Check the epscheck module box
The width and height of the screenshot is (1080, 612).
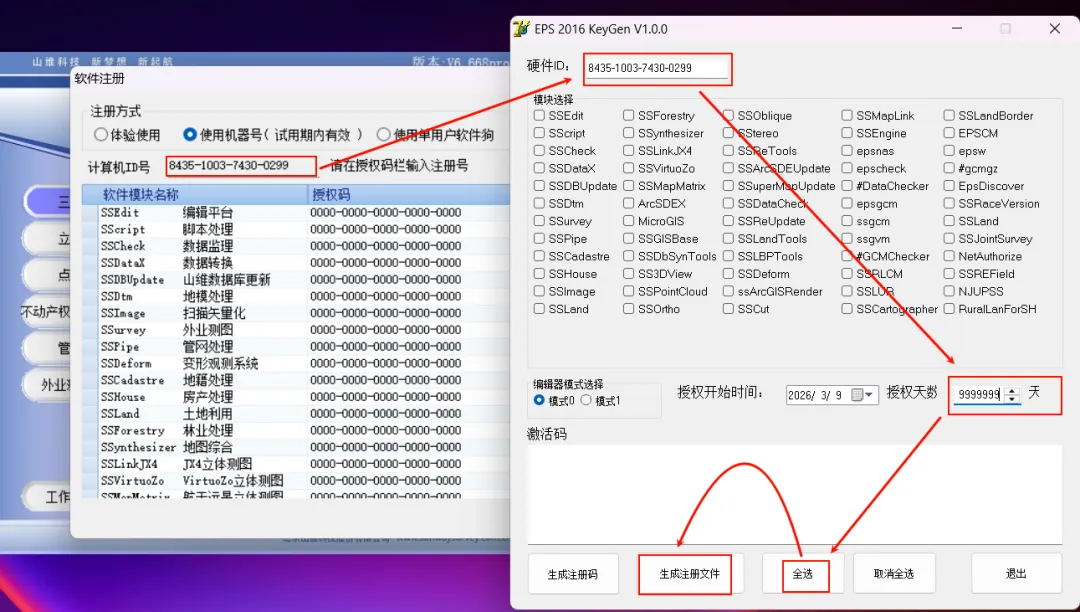pyautogui.click(x=847, y=168)
